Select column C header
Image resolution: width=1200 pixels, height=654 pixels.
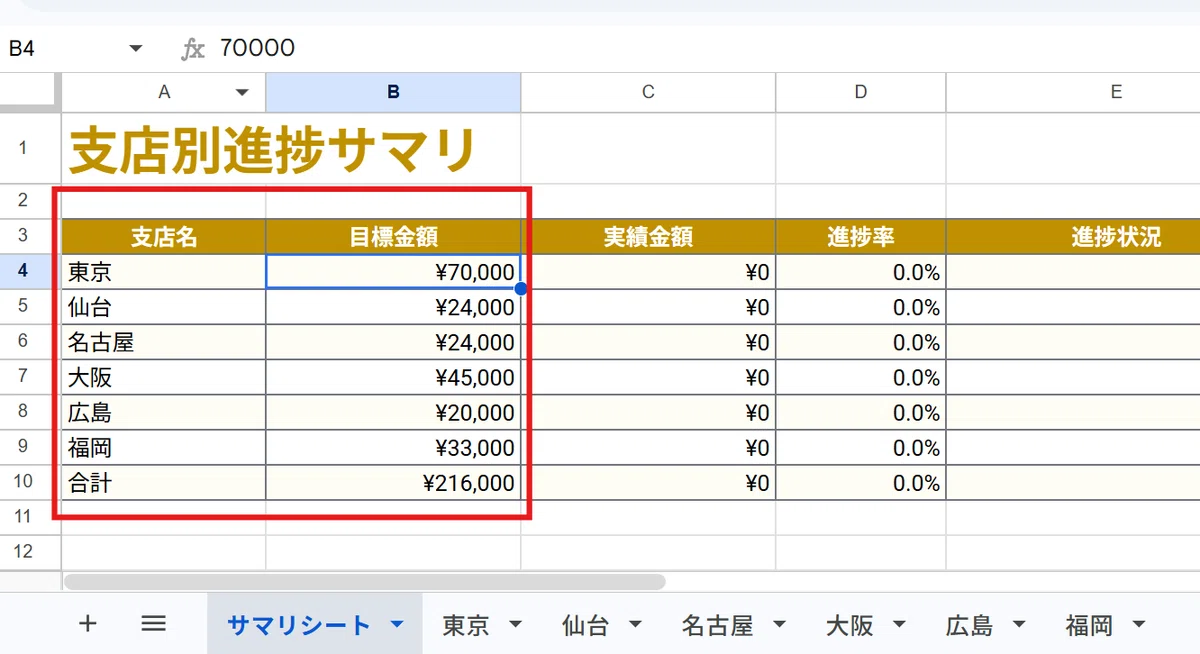pyautogui.click(x=648, y=92)
